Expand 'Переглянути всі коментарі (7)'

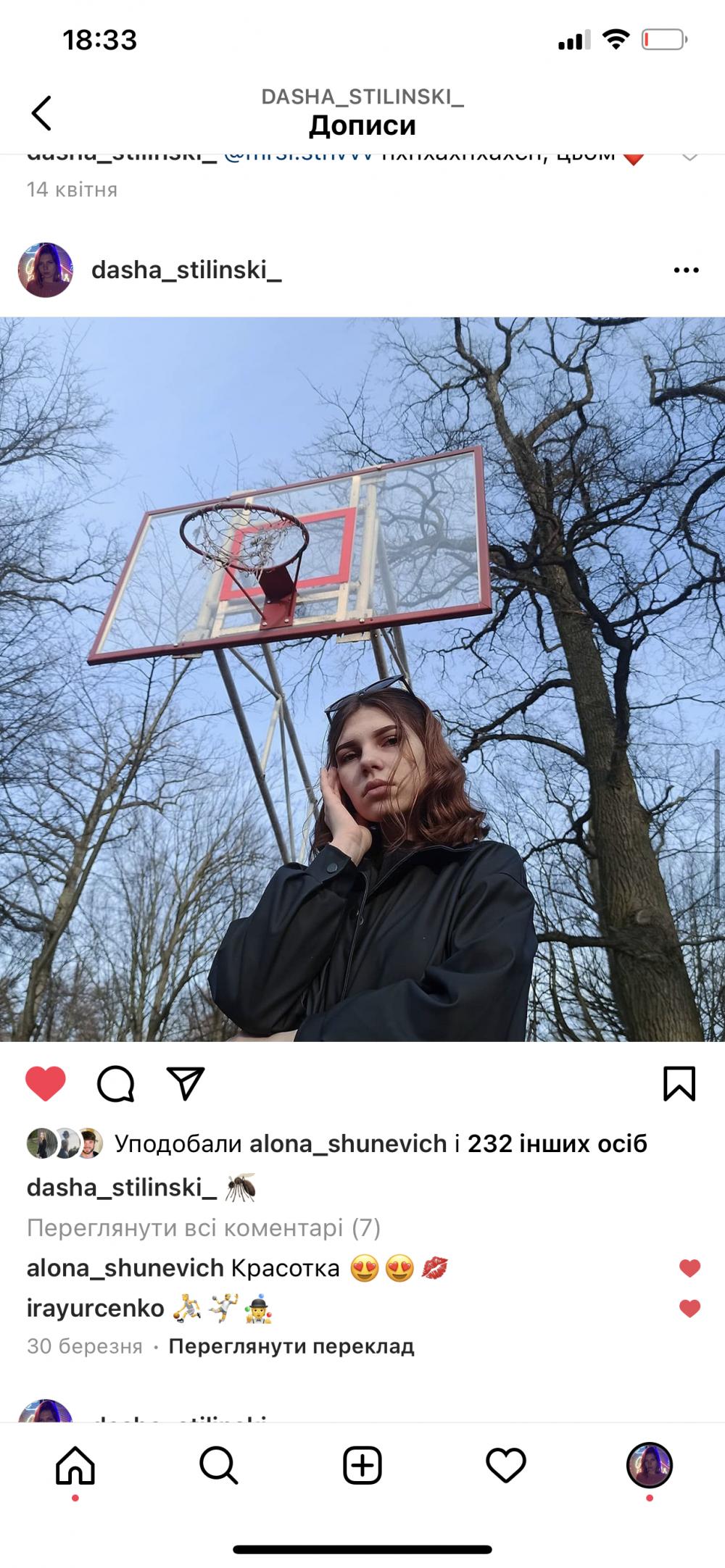(x=204, y=1227)
